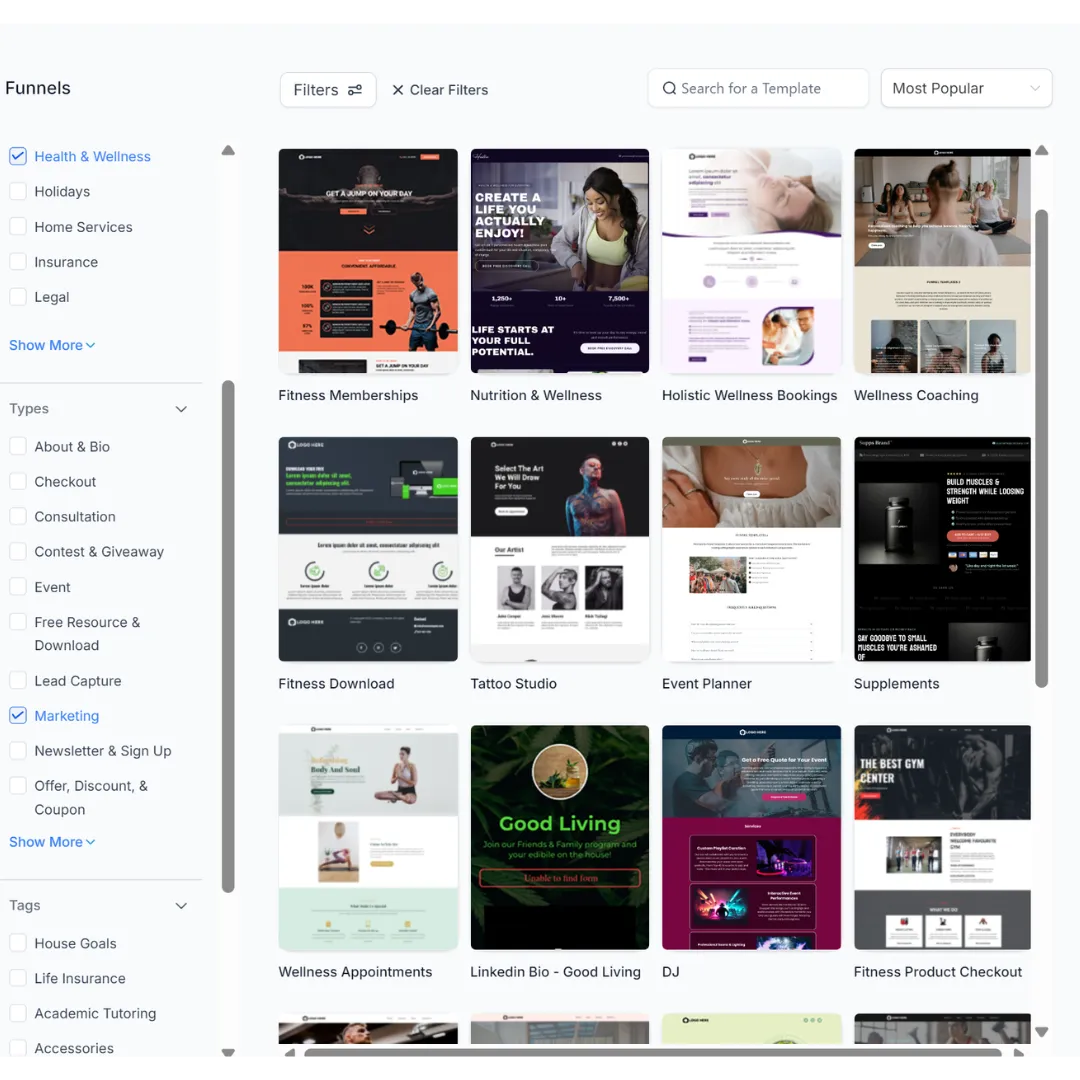The height and width of the screenshot is (1080, 1080).
Task: Click sidebar scroll up arrow
Action: [228, 150]
